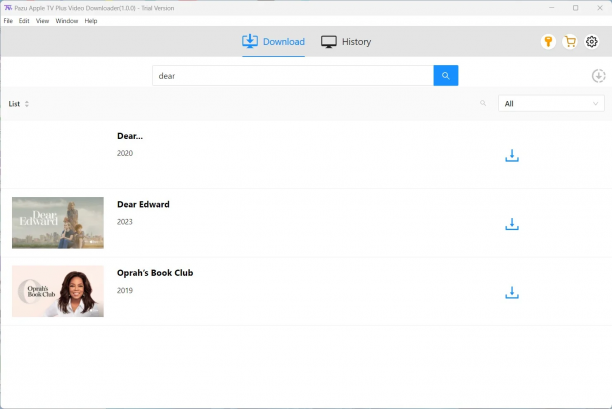Click the 2023 year label
This screenshot has height=409, width=612.
(x=125, y=222)
